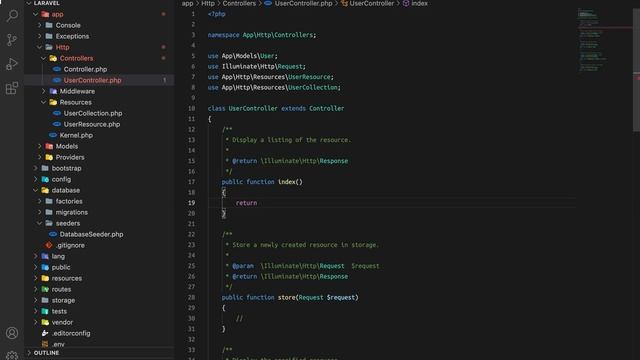Click the editor vertical scrollbar
The height and width of the screenshot is (360, 640).
(636, 69)
